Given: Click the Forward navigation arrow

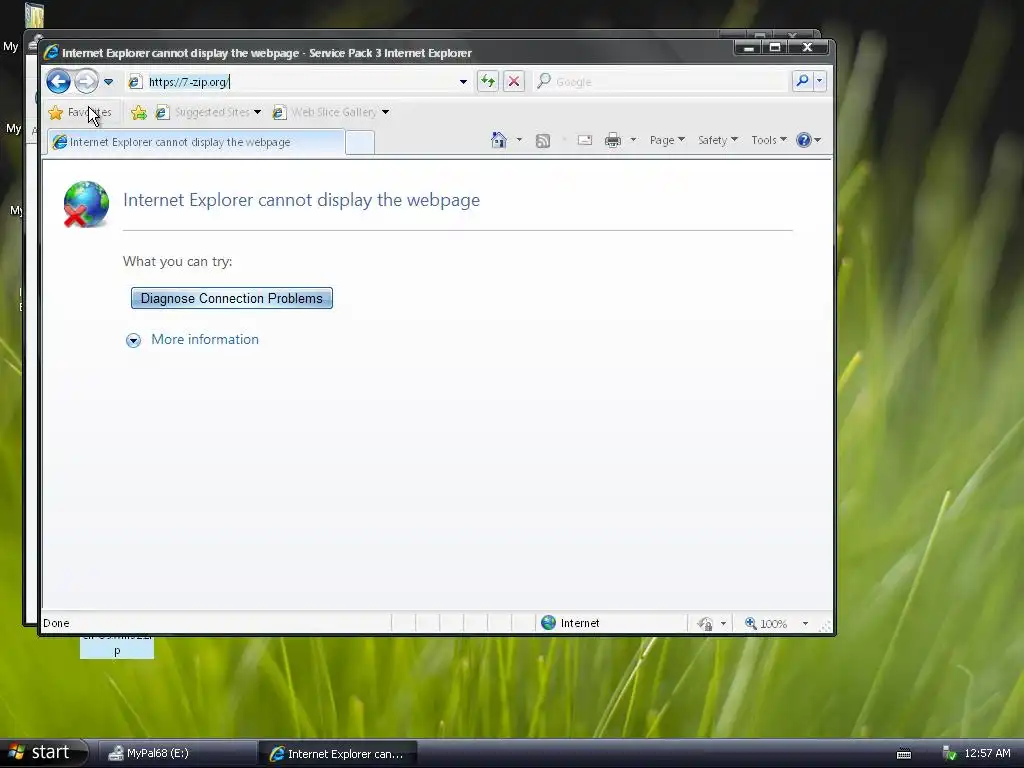Looking at the screenshot, I should (86, 82).
